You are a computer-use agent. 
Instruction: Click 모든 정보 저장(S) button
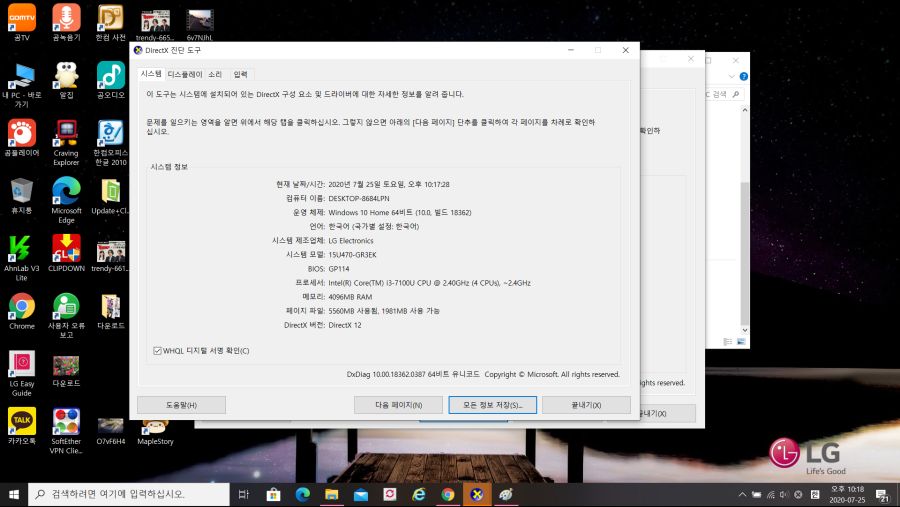[492, 405]
